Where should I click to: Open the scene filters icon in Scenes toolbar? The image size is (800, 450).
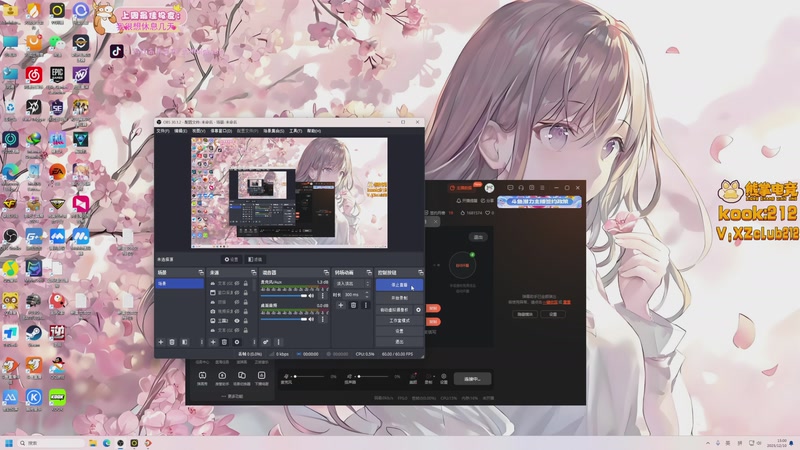[x=184, y=342]
